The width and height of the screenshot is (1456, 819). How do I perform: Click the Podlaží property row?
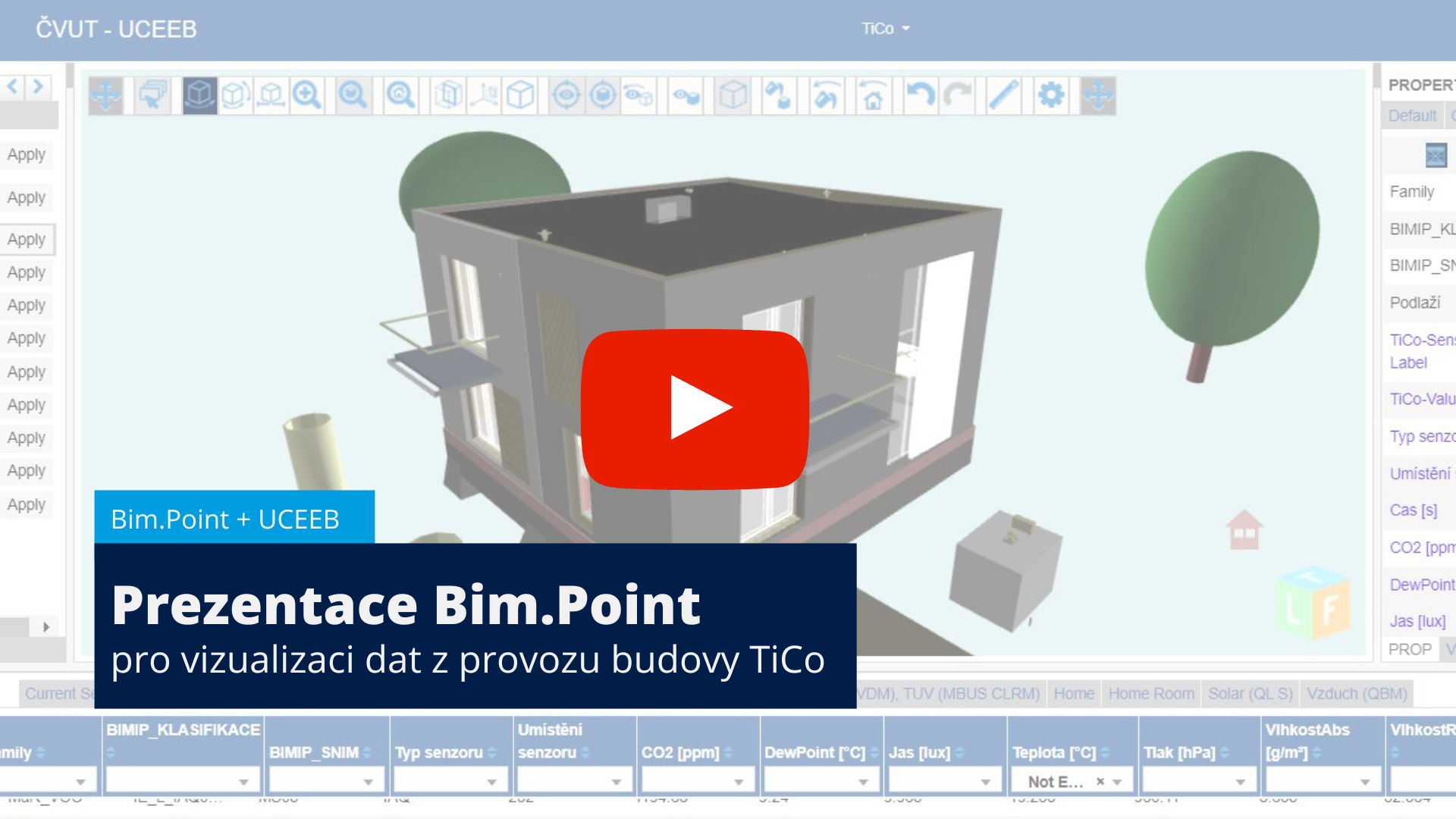pyautogui.click(x=1420, y=303)
